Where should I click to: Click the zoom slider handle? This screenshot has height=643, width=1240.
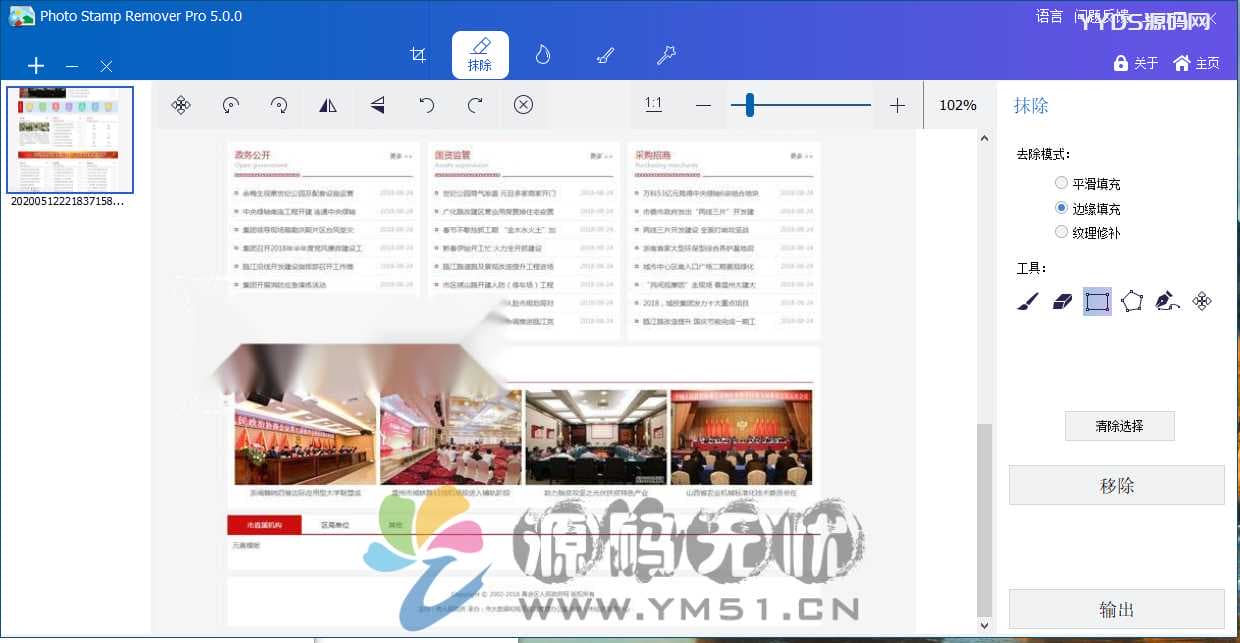[x=749, y=105]
